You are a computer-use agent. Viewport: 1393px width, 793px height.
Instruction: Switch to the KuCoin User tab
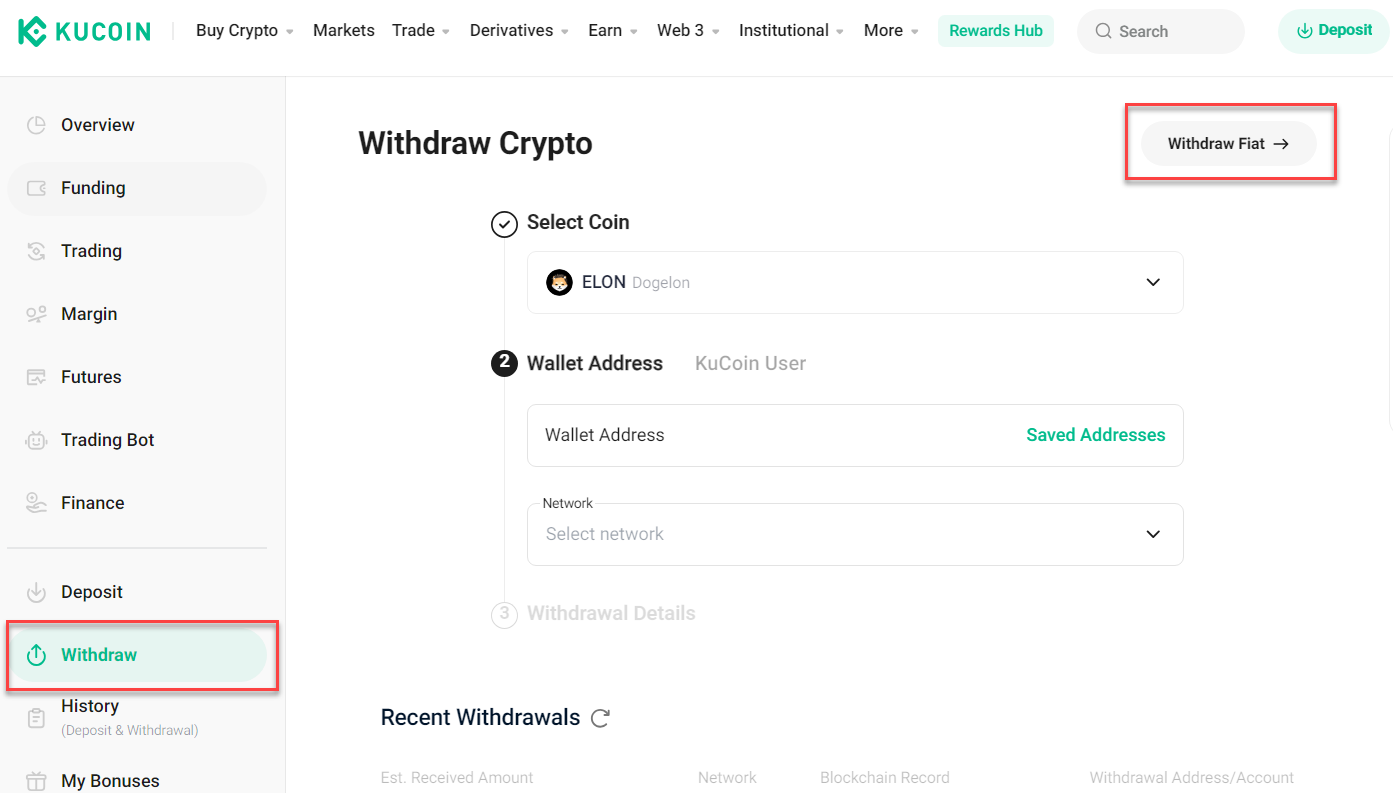coord(750,364)
